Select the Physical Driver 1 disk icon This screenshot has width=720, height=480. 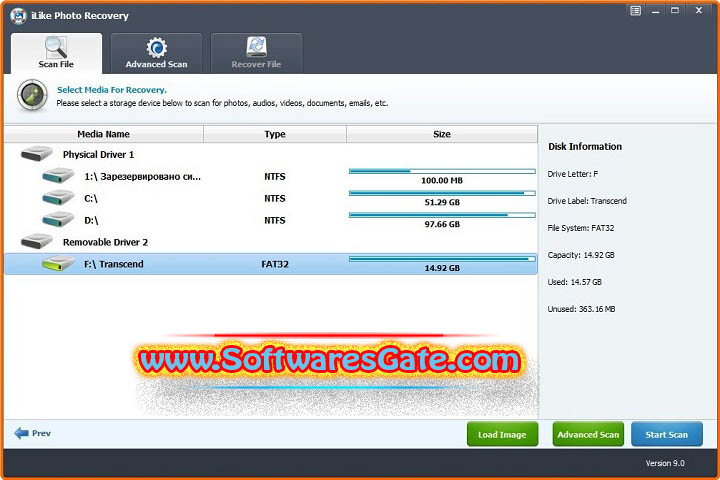point(37,153)
